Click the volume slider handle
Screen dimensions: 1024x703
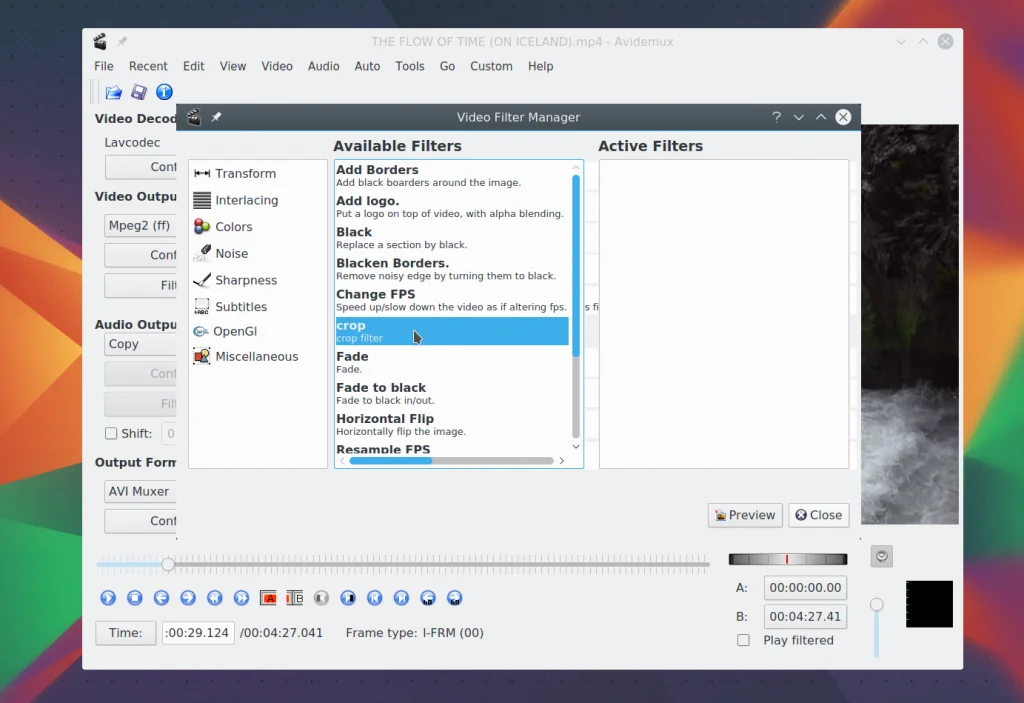pyautogui.click(x=877, y=605)
